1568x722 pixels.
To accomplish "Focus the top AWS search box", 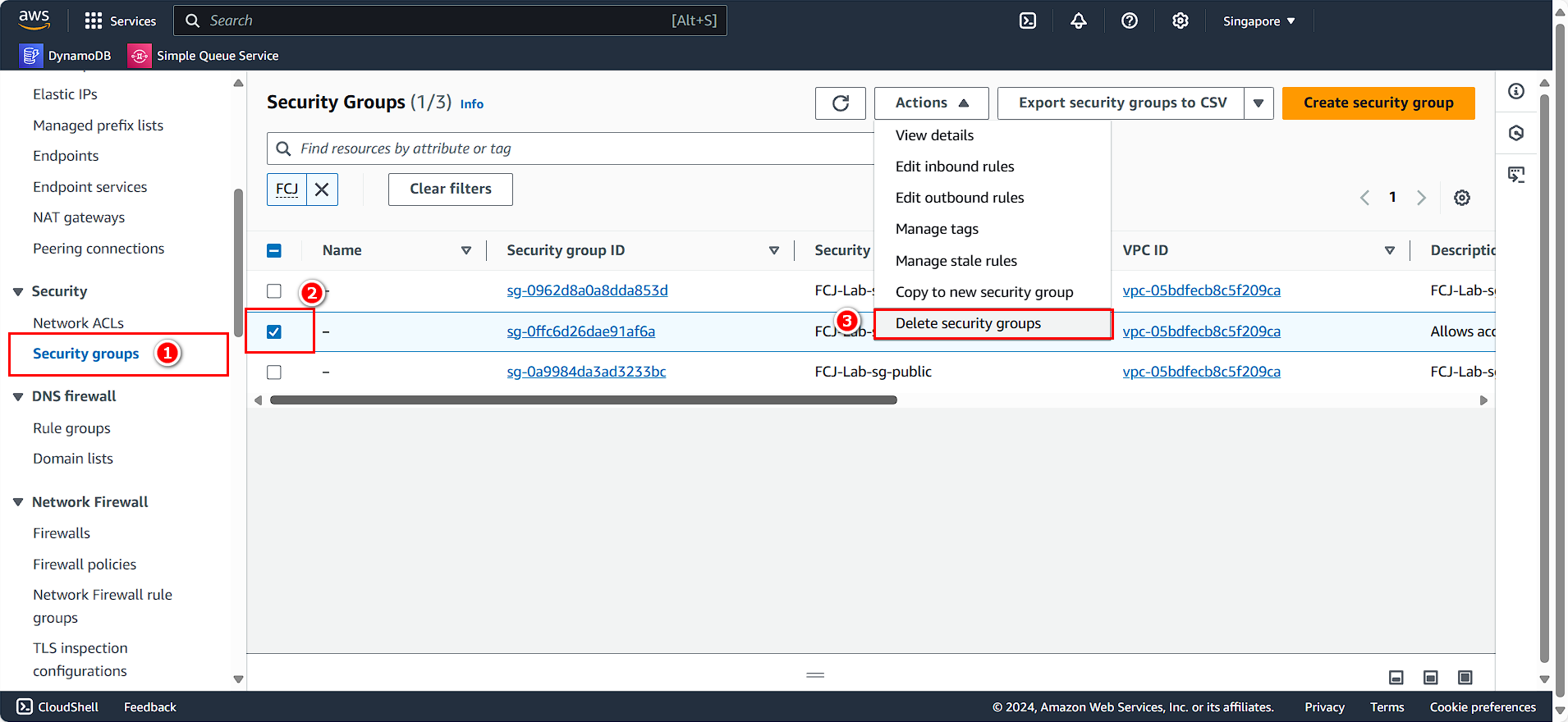I will (450, 21).
